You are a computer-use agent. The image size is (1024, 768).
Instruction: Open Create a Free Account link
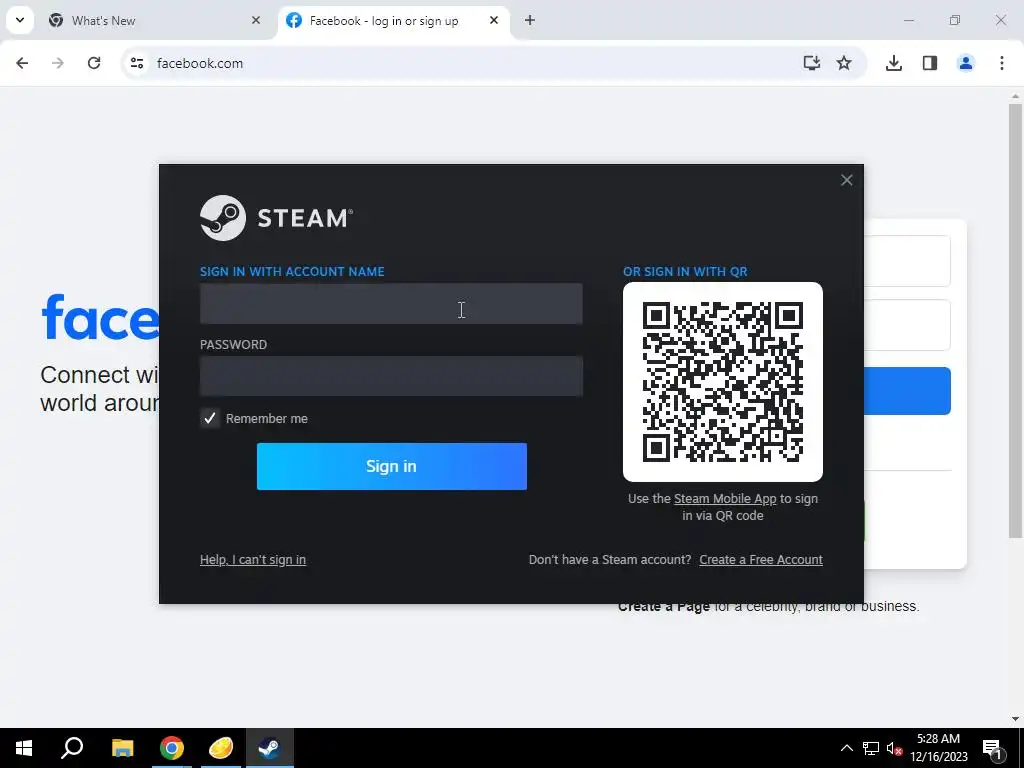761,560
